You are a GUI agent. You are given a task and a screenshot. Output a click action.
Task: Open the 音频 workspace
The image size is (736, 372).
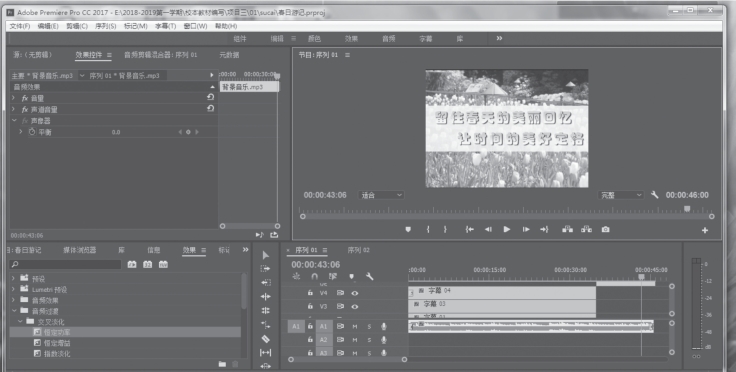[x=388, y=38]
